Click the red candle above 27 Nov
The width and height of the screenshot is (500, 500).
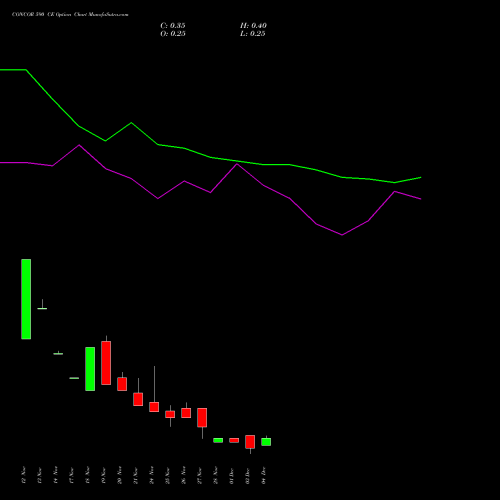pos(202,417)
